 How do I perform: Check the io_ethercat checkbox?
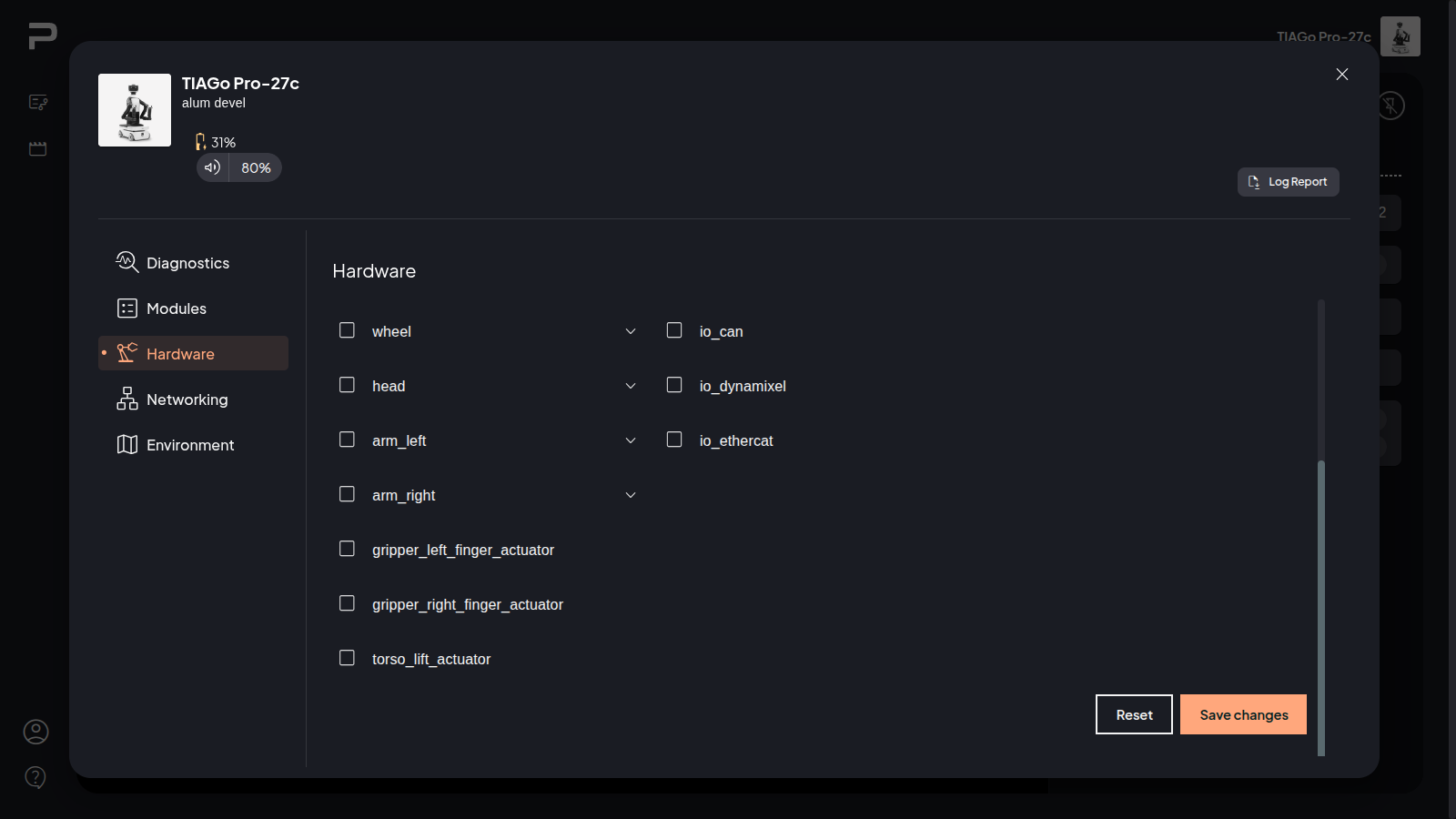[x=674, y=440]
